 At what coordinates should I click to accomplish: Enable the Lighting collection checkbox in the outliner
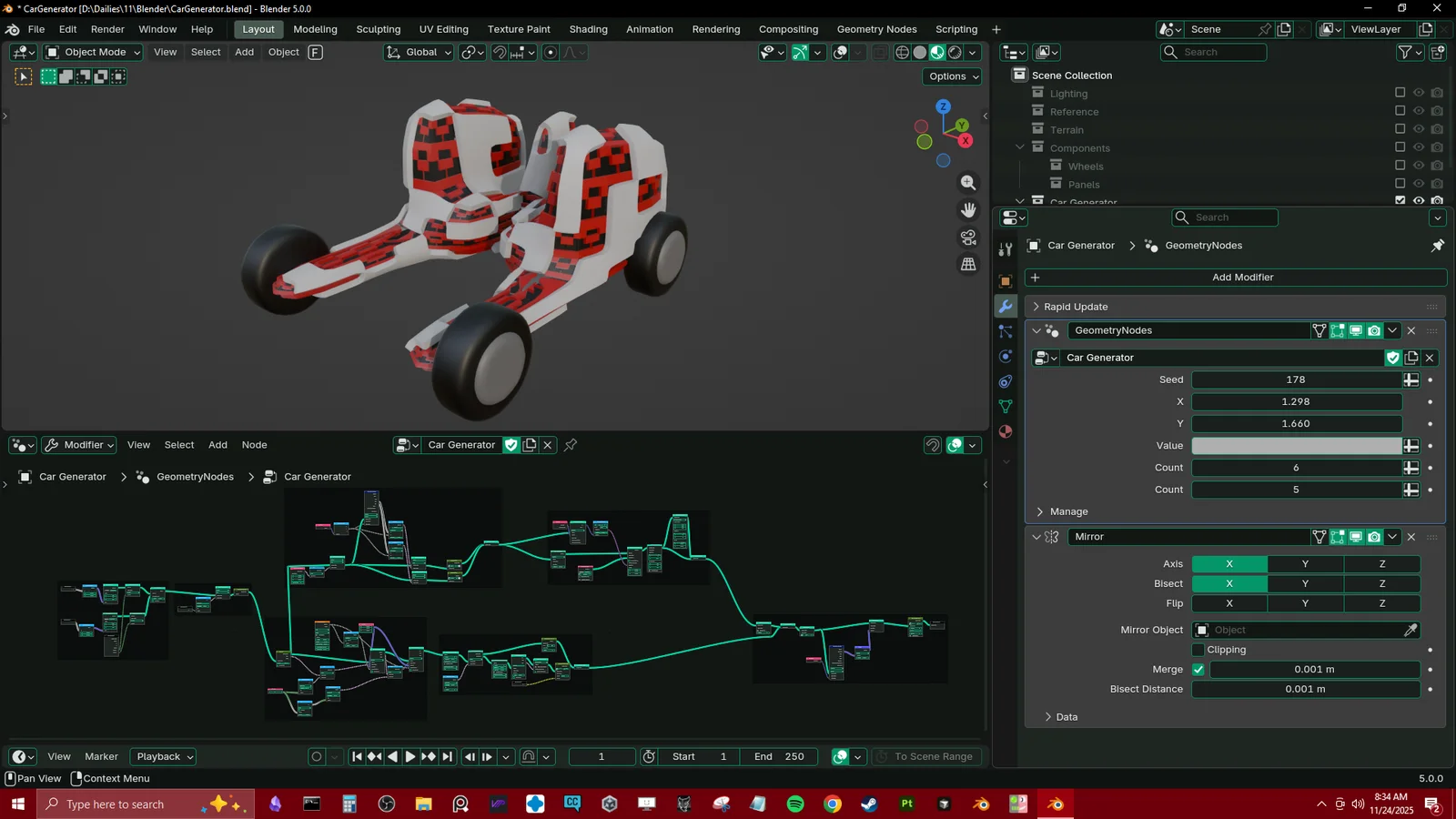tap(1400, 92)
